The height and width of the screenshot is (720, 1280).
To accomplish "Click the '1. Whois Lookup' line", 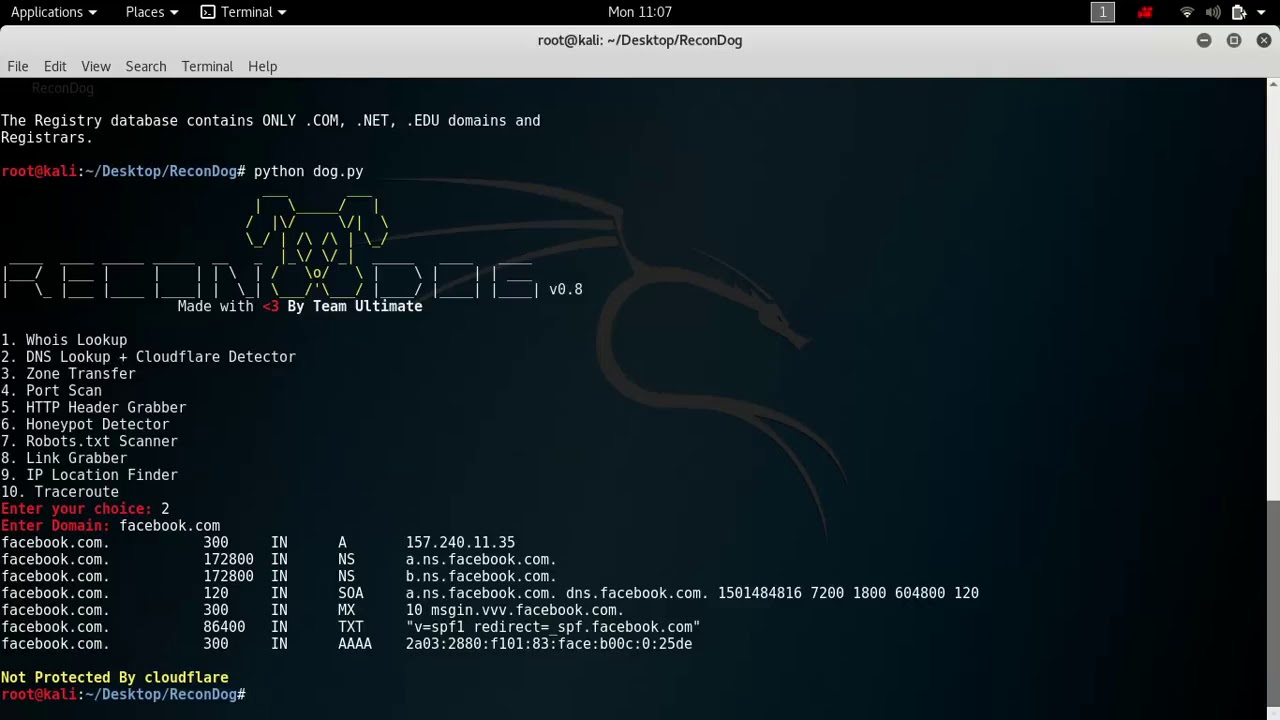I will pyautogui.click(x=64, y=340).
